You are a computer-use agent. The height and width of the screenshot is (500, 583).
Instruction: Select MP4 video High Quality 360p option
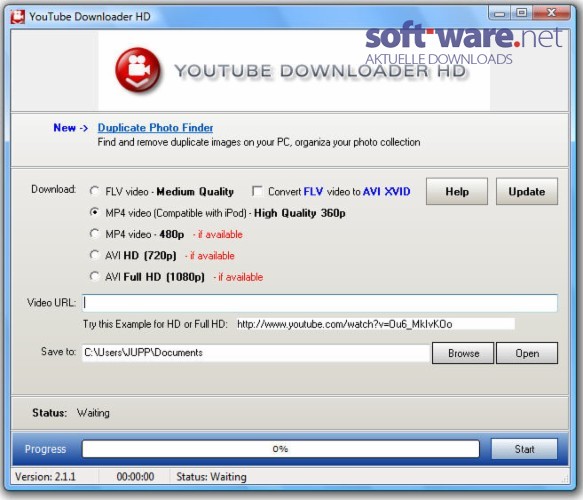tap(94, 212)
